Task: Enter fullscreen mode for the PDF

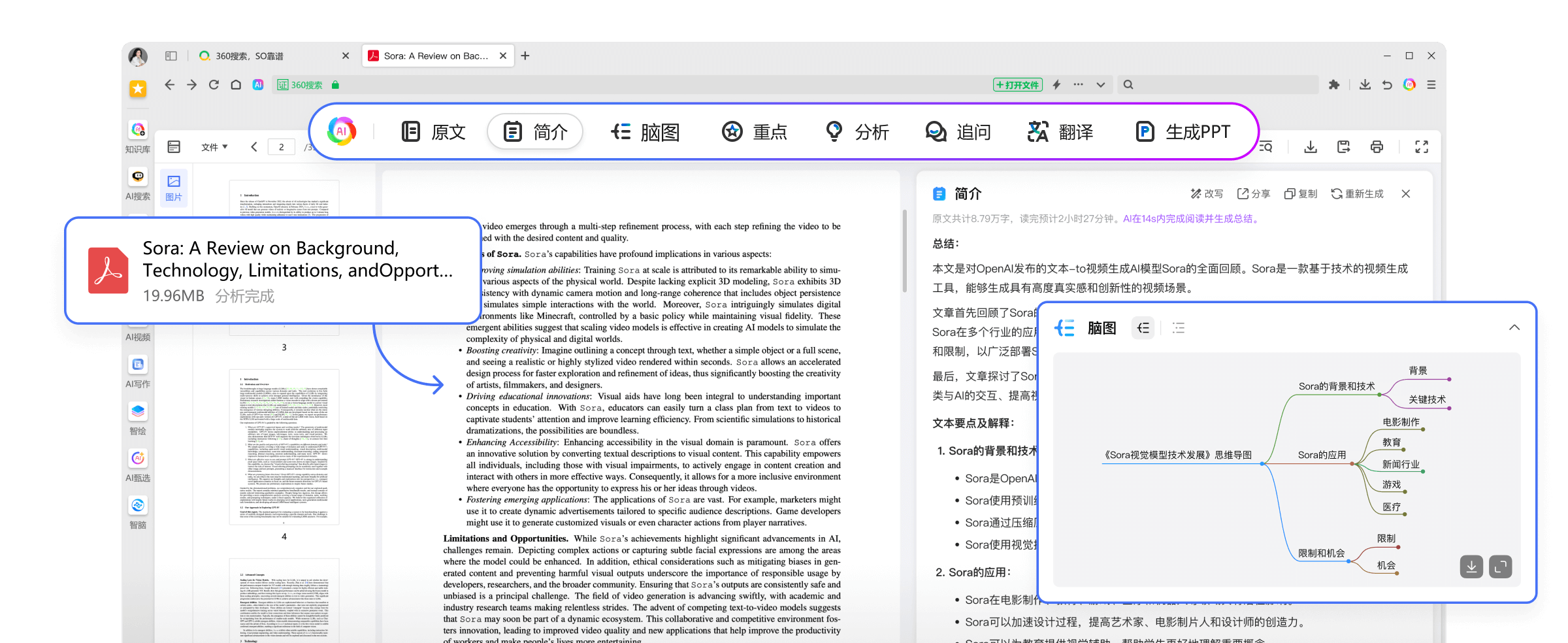Action: pos(1421,147)
